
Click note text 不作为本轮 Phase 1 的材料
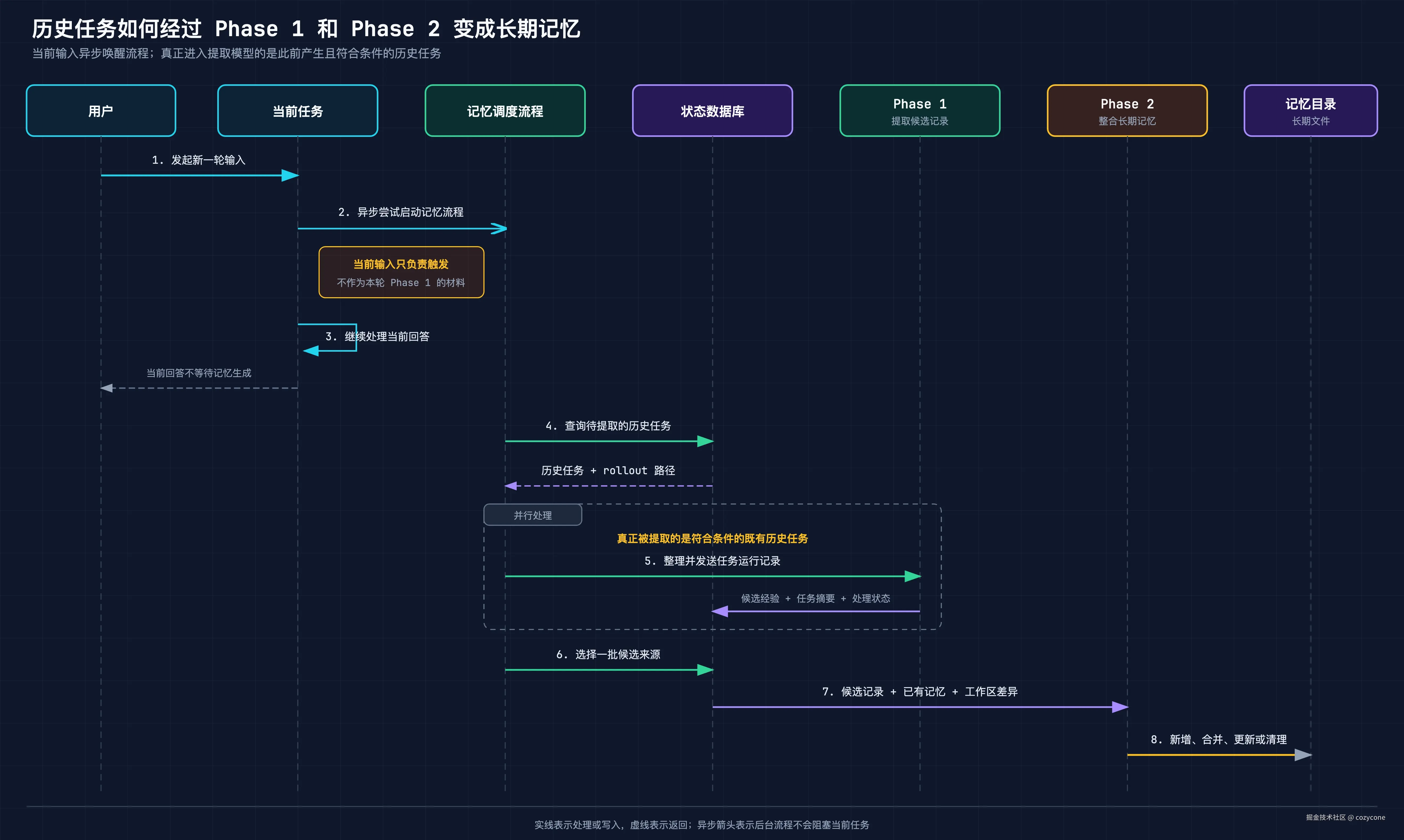[x=401, y=283]
